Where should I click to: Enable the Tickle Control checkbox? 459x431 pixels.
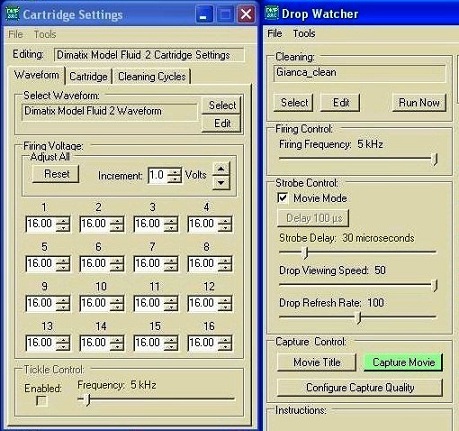[x=41, y=401]
